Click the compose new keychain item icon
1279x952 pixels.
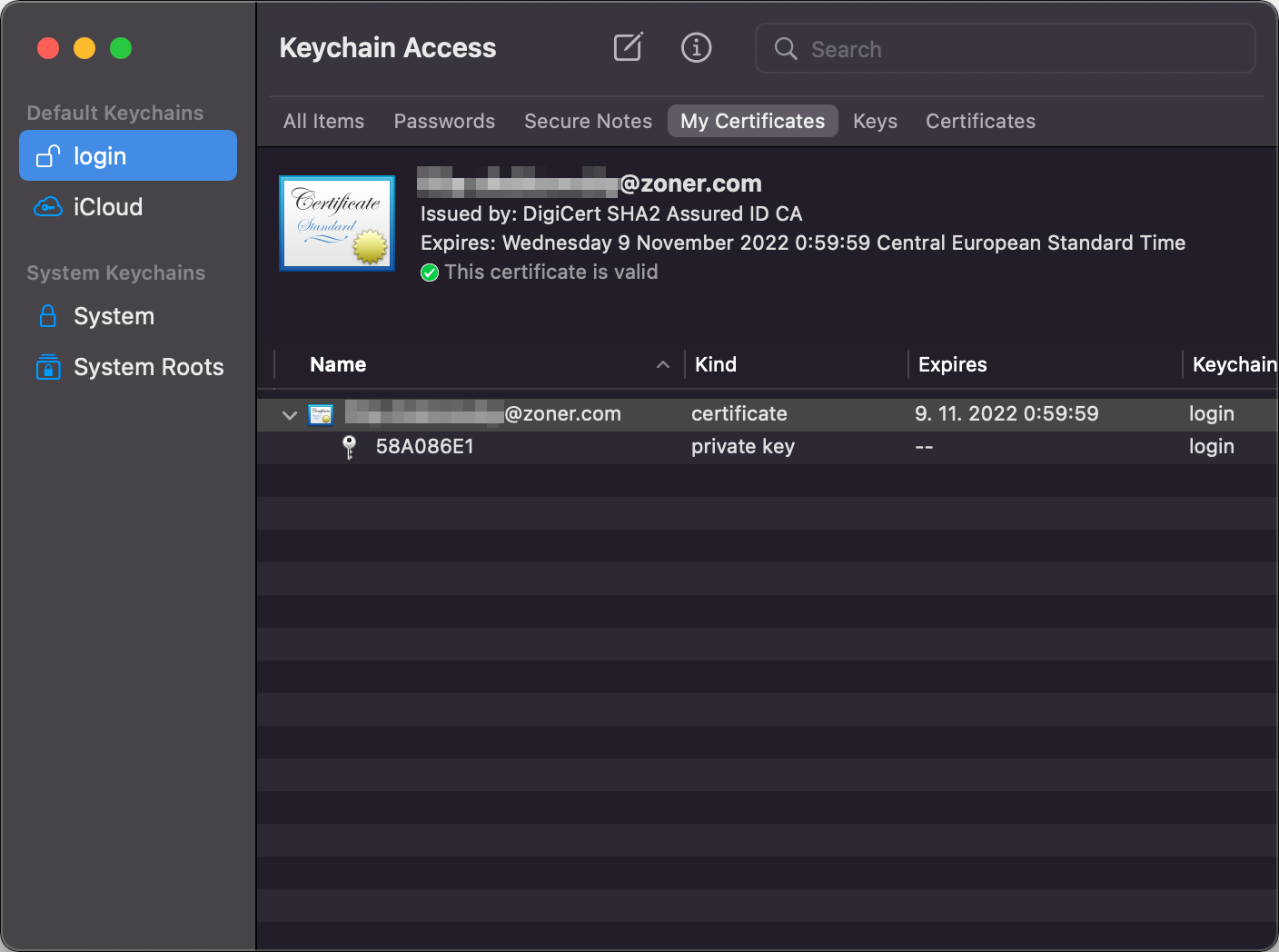pos(628,47)
